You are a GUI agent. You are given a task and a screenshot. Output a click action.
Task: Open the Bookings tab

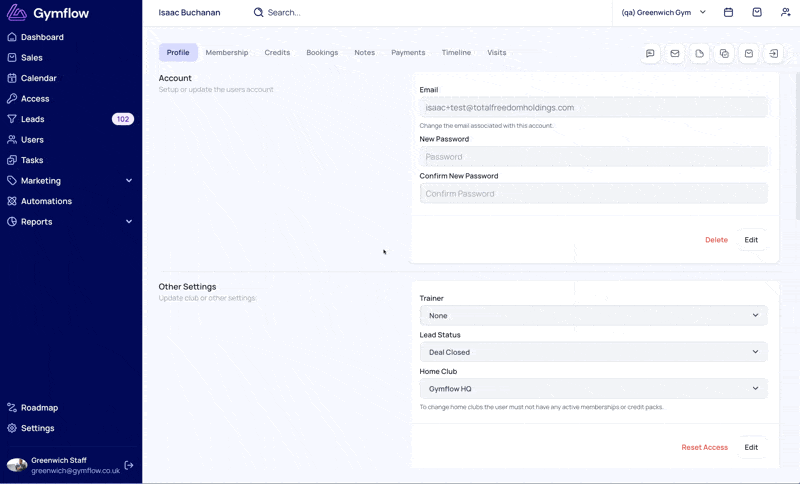pyautogui.click(x=322, y=53)
